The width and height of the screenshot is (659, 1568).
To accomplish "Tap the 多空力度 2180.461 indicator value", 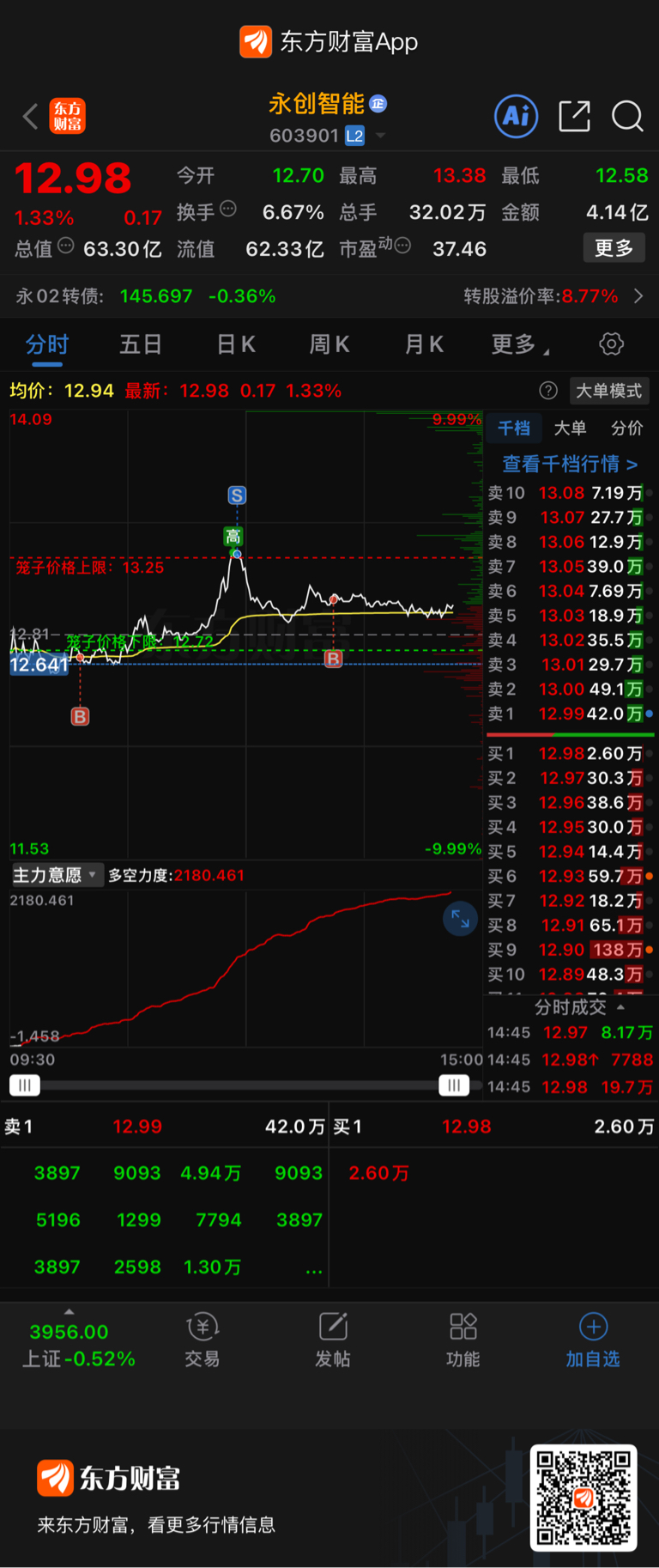I will pos(177,875).
